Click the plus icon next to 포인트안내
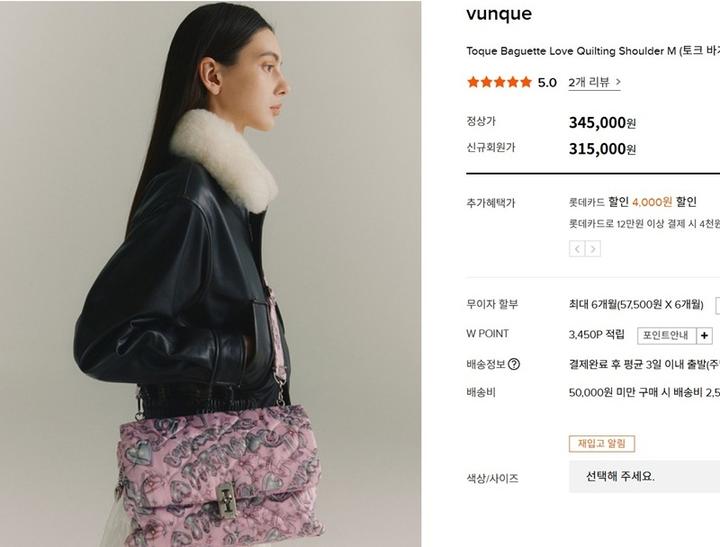The height and width of the screenshot is (547, 720). point(704,336)
